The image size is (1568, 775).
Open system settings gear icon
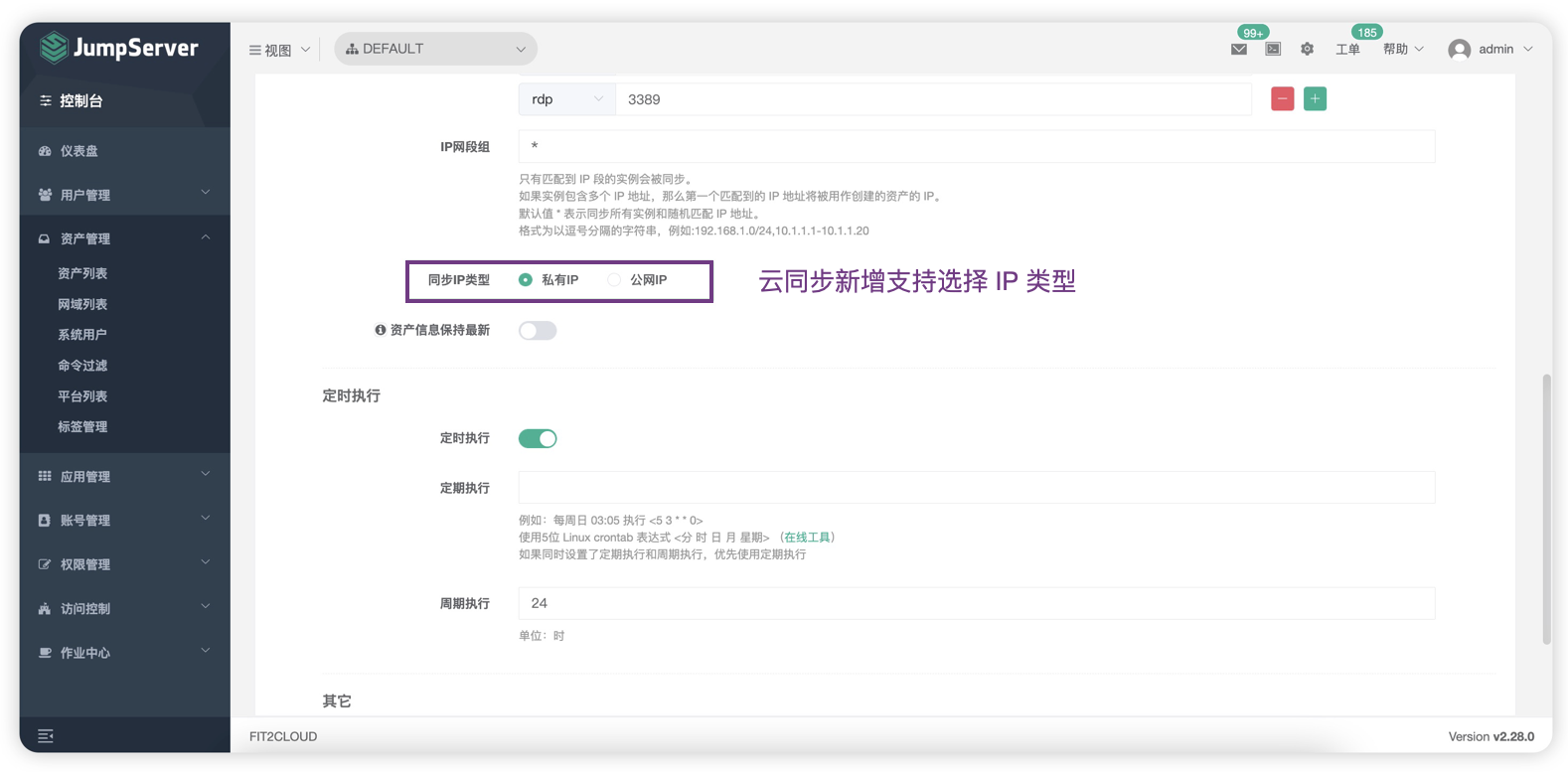tap(1307, 50)
